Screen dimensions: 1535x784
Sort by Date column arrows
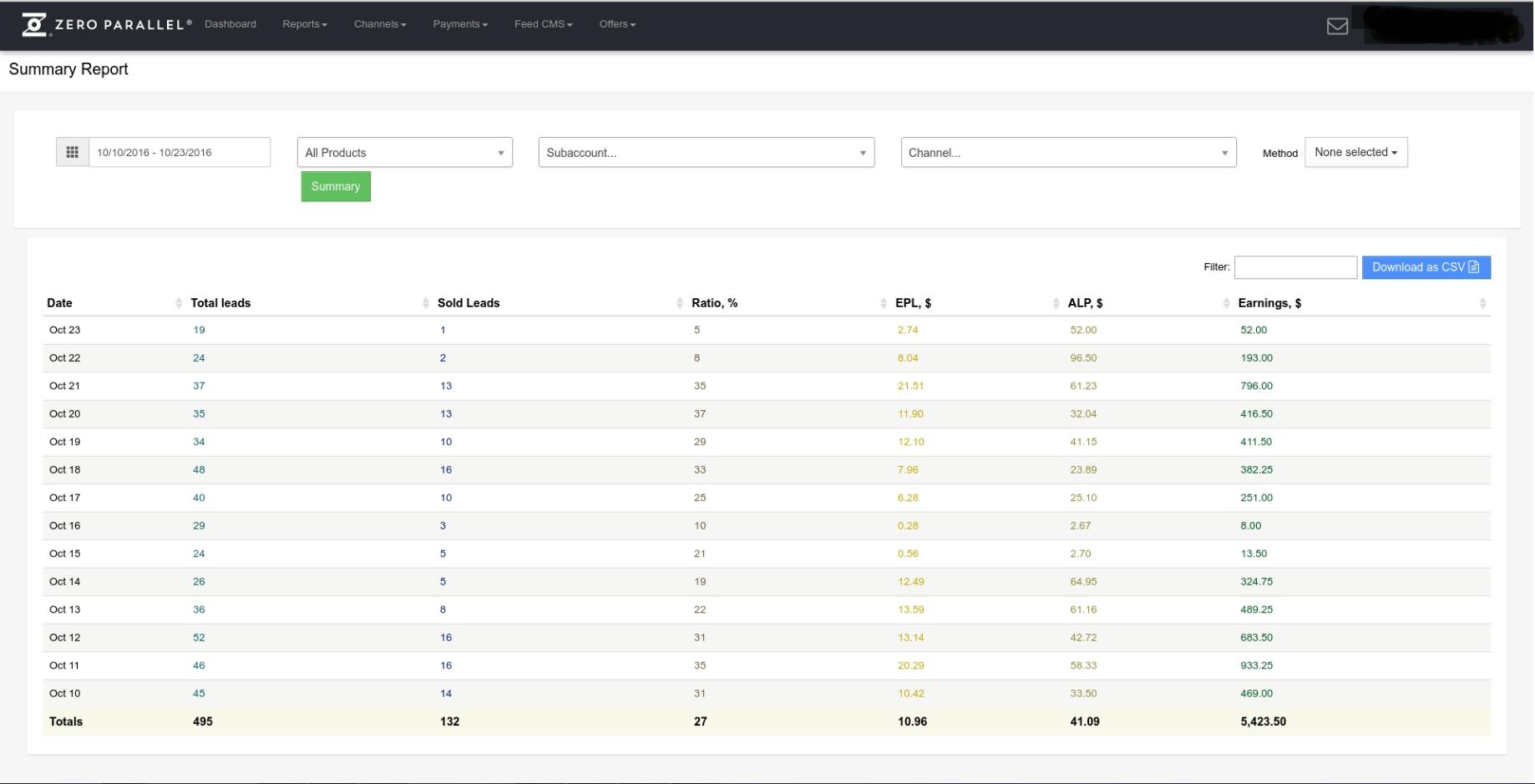179,303
